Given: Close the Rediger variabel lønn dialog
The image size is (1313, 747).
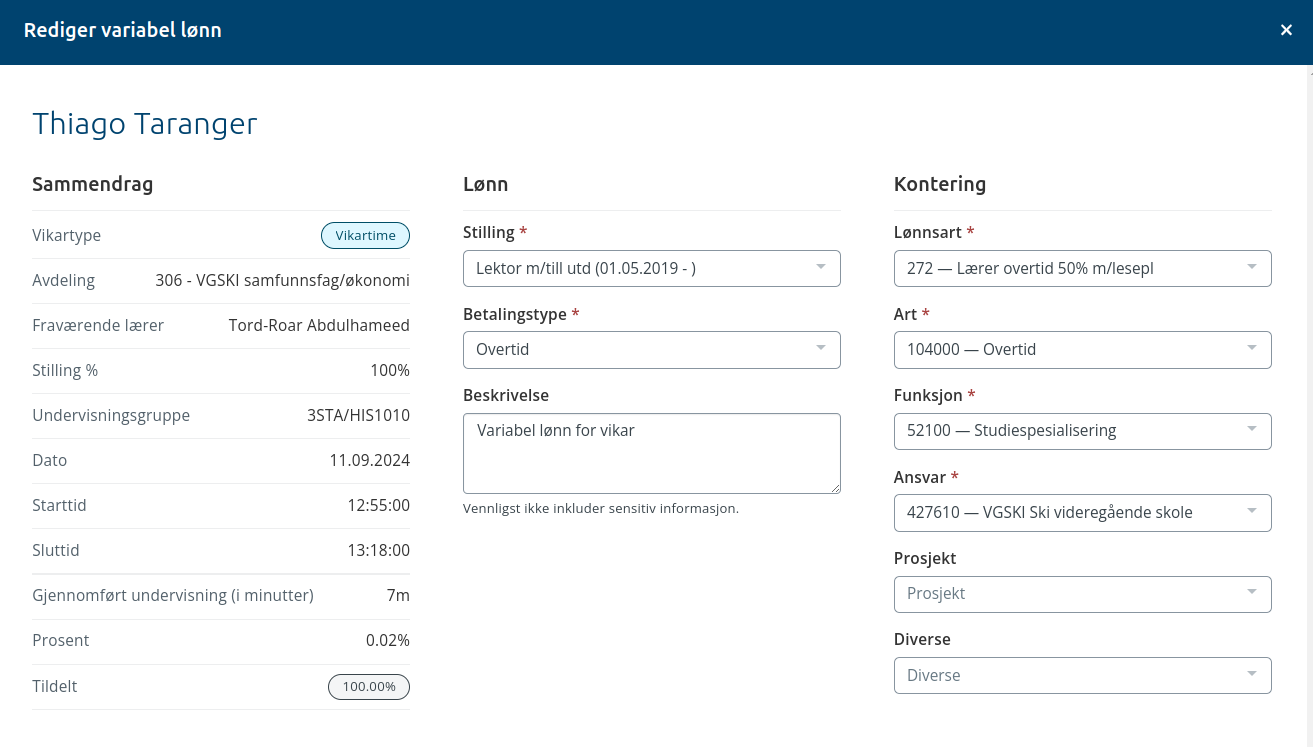Looking at the screenshot, I should [x=1286, y=30].
